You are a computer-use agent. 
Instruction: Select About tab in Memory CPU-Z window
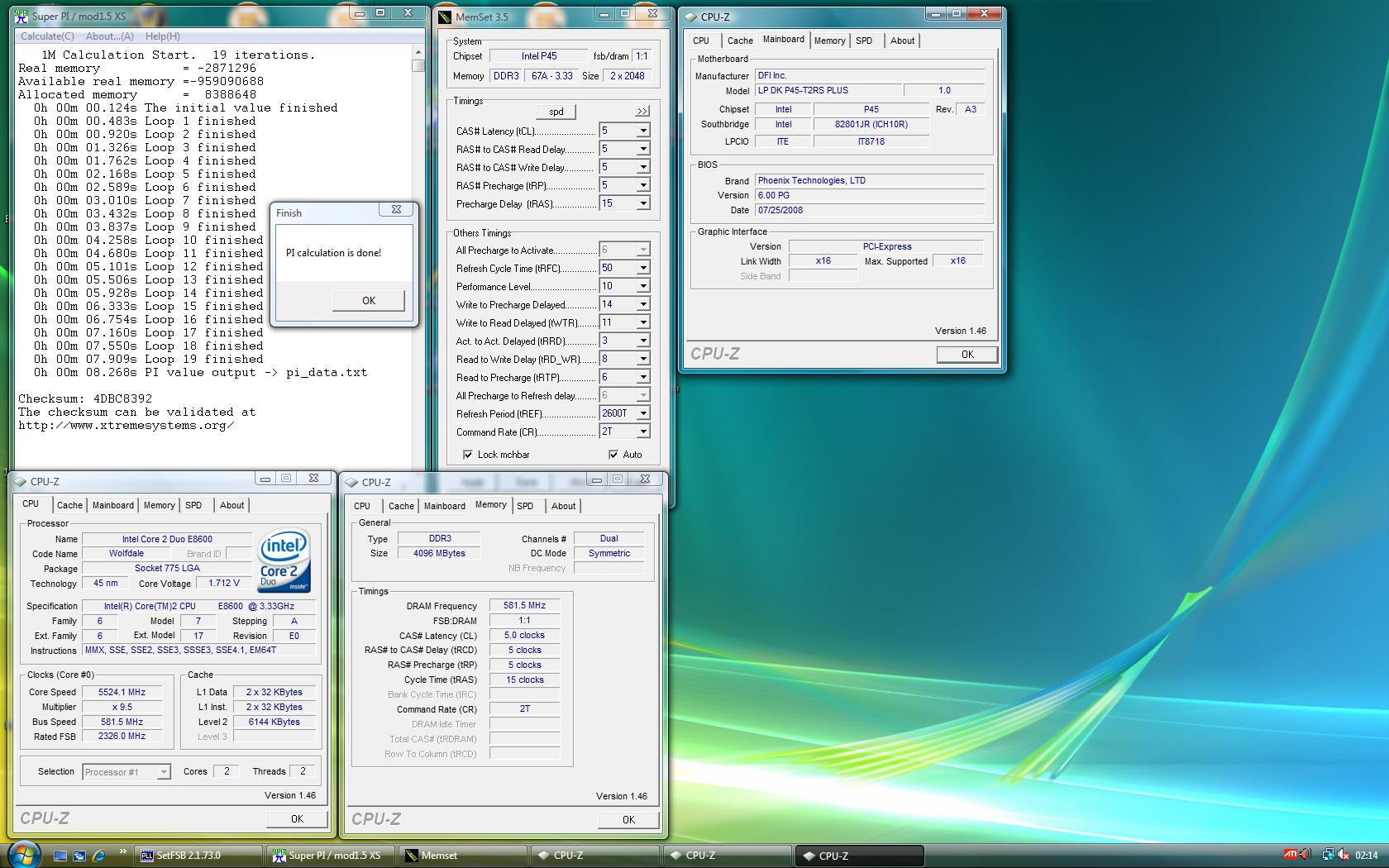click(x=564, y=506)
